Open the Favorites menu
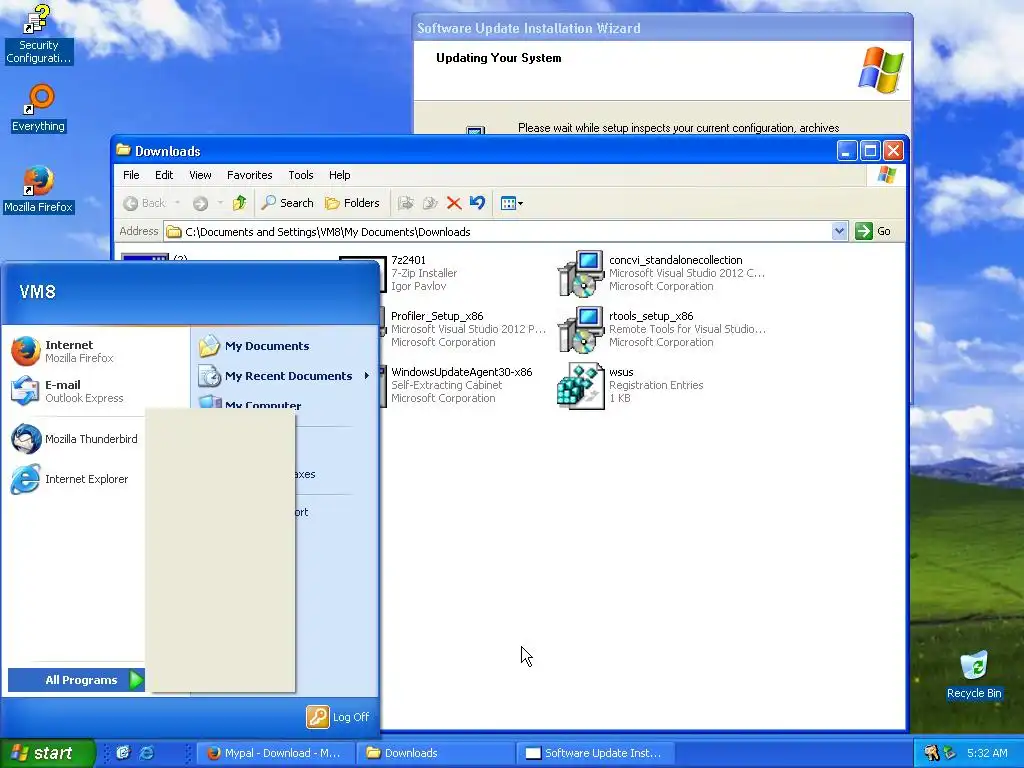The image size is (1024, 768). tap(249, 175)
